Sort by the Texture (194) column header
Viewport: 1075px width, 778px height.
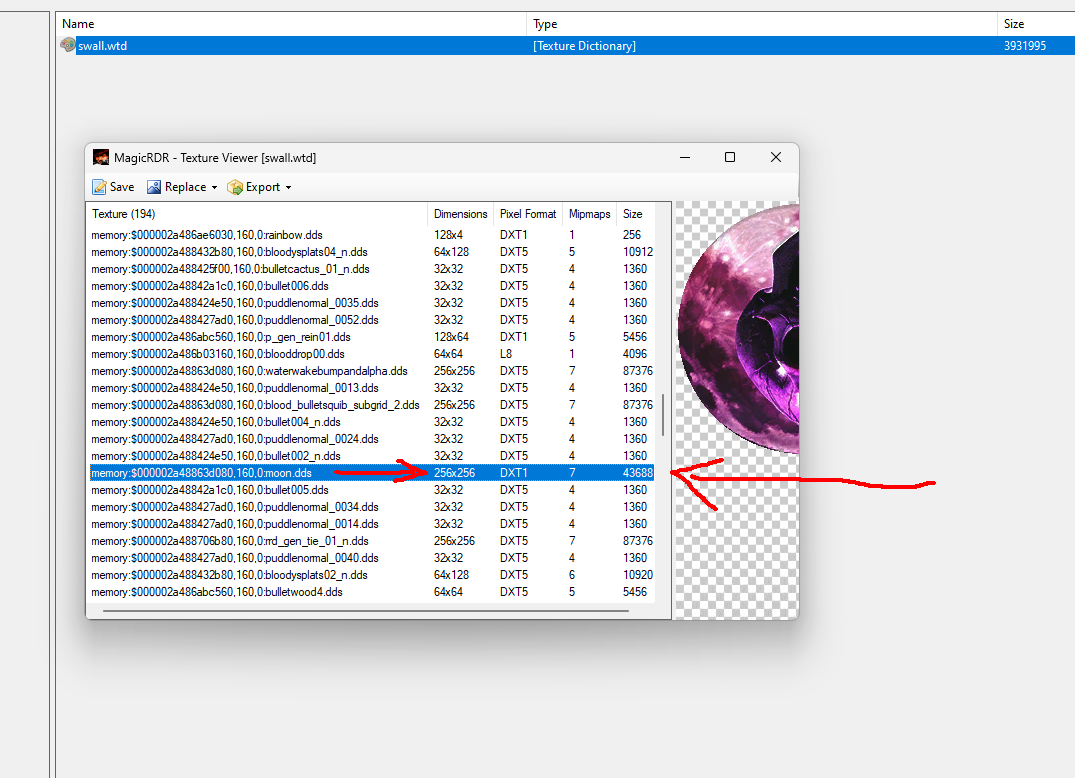[x=257, y=214]
